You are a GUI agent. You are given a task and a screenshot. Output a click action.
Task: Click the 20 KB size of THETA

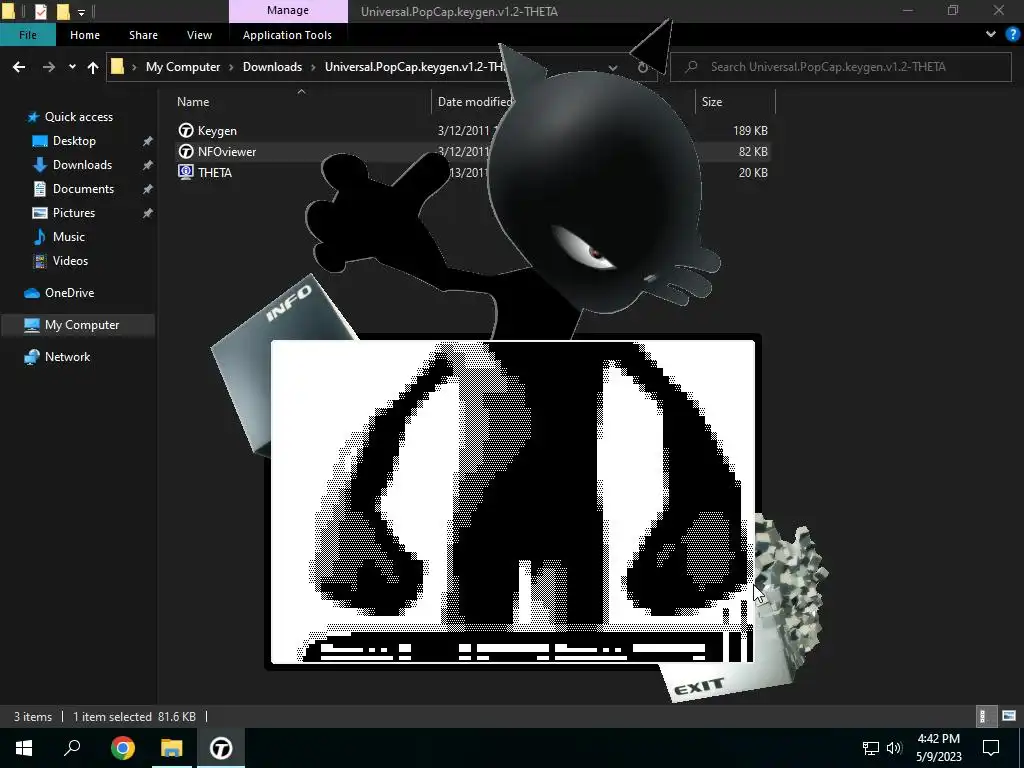tap(752, 172)
